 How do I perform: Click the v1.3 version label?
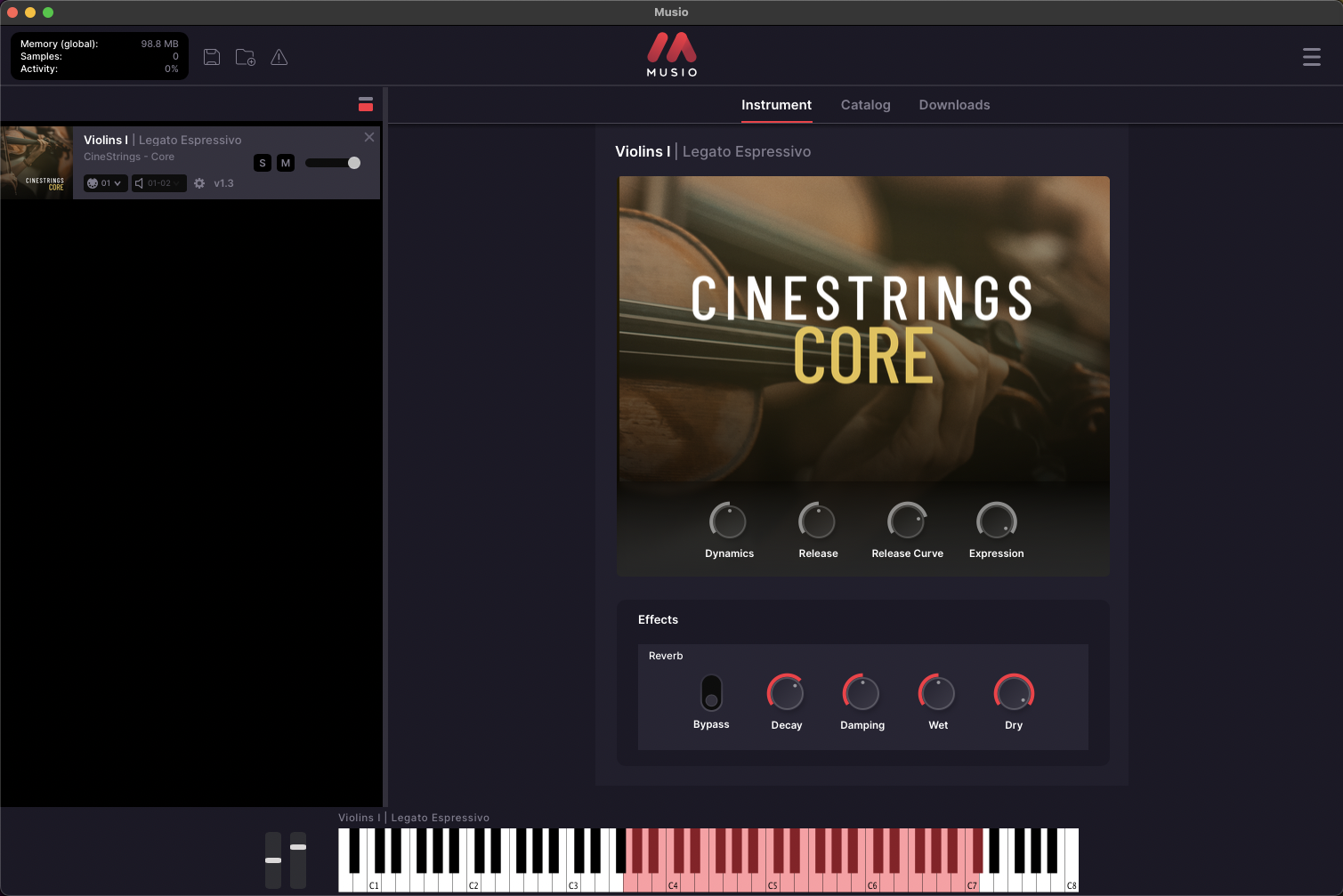tap(223, 183)
